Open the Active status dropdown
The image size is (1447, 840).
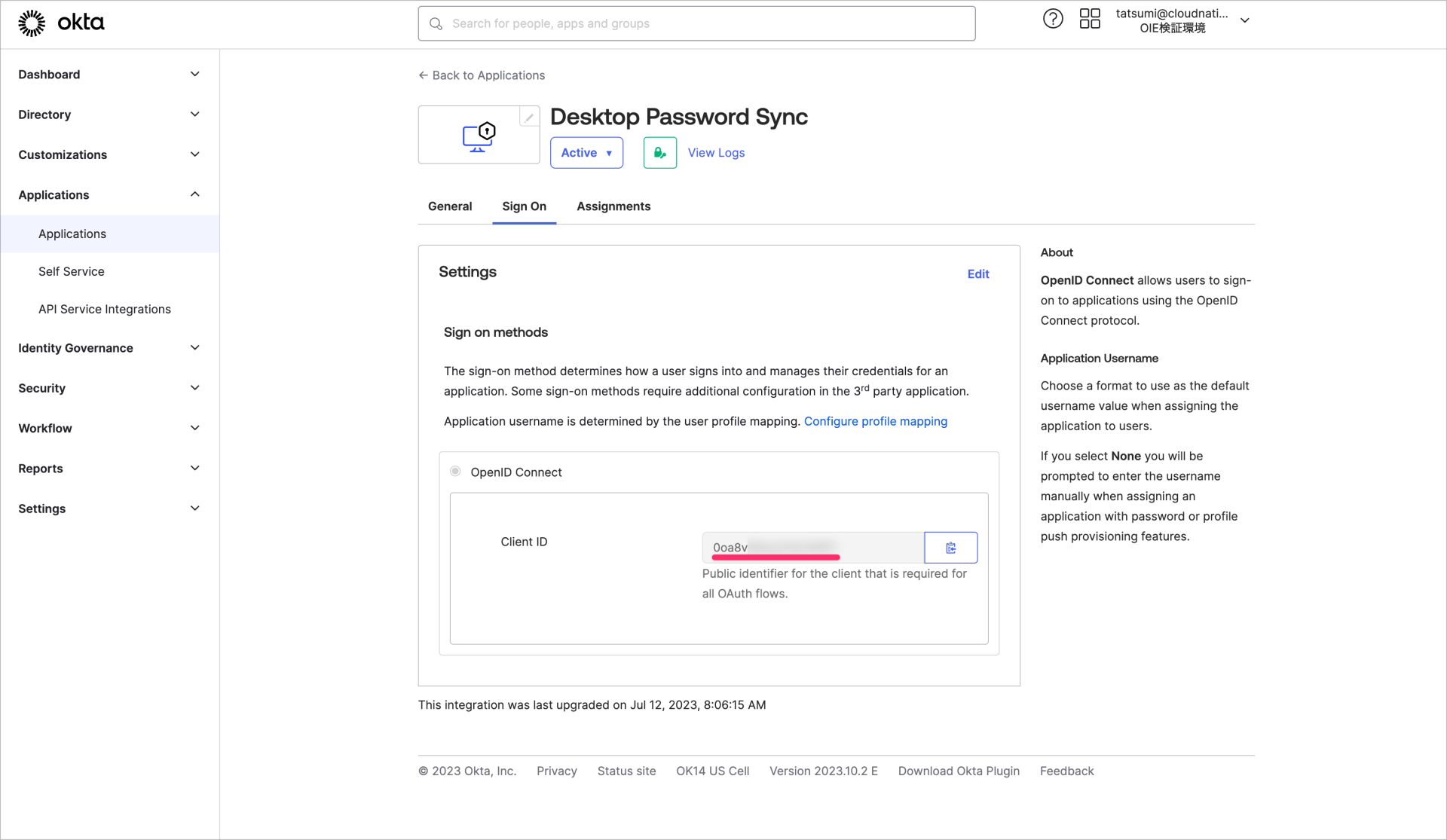pos(586,152)
